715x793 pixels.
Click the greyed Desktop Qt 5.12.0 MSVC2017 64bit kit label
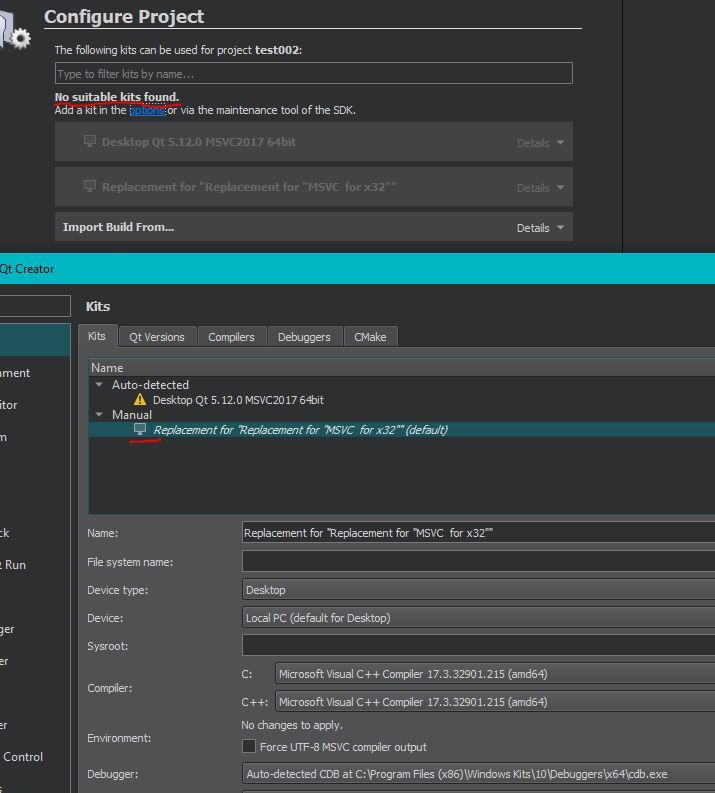(x=199, y=142)
